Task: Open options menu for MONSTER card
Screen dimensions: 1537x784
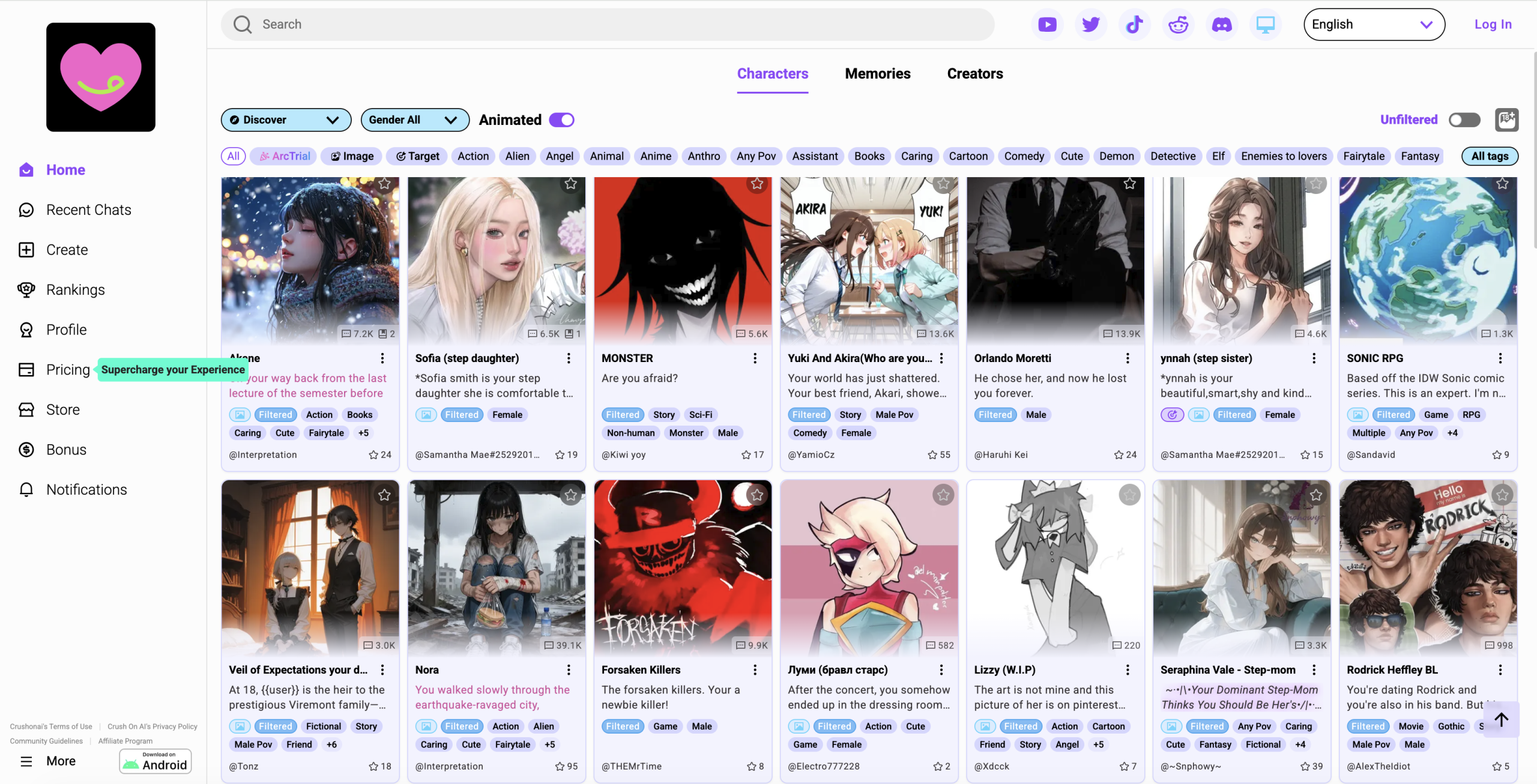Action: [755, 358]
